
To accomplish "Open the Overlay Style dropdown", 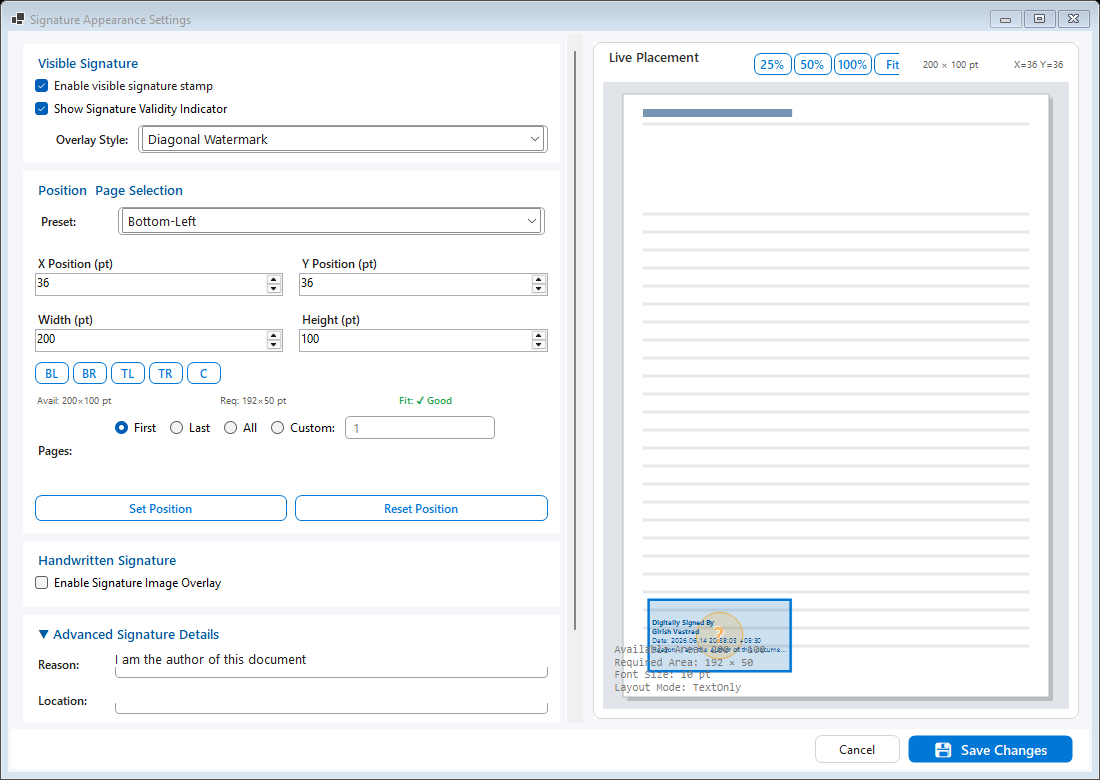I will pos(342,139).
